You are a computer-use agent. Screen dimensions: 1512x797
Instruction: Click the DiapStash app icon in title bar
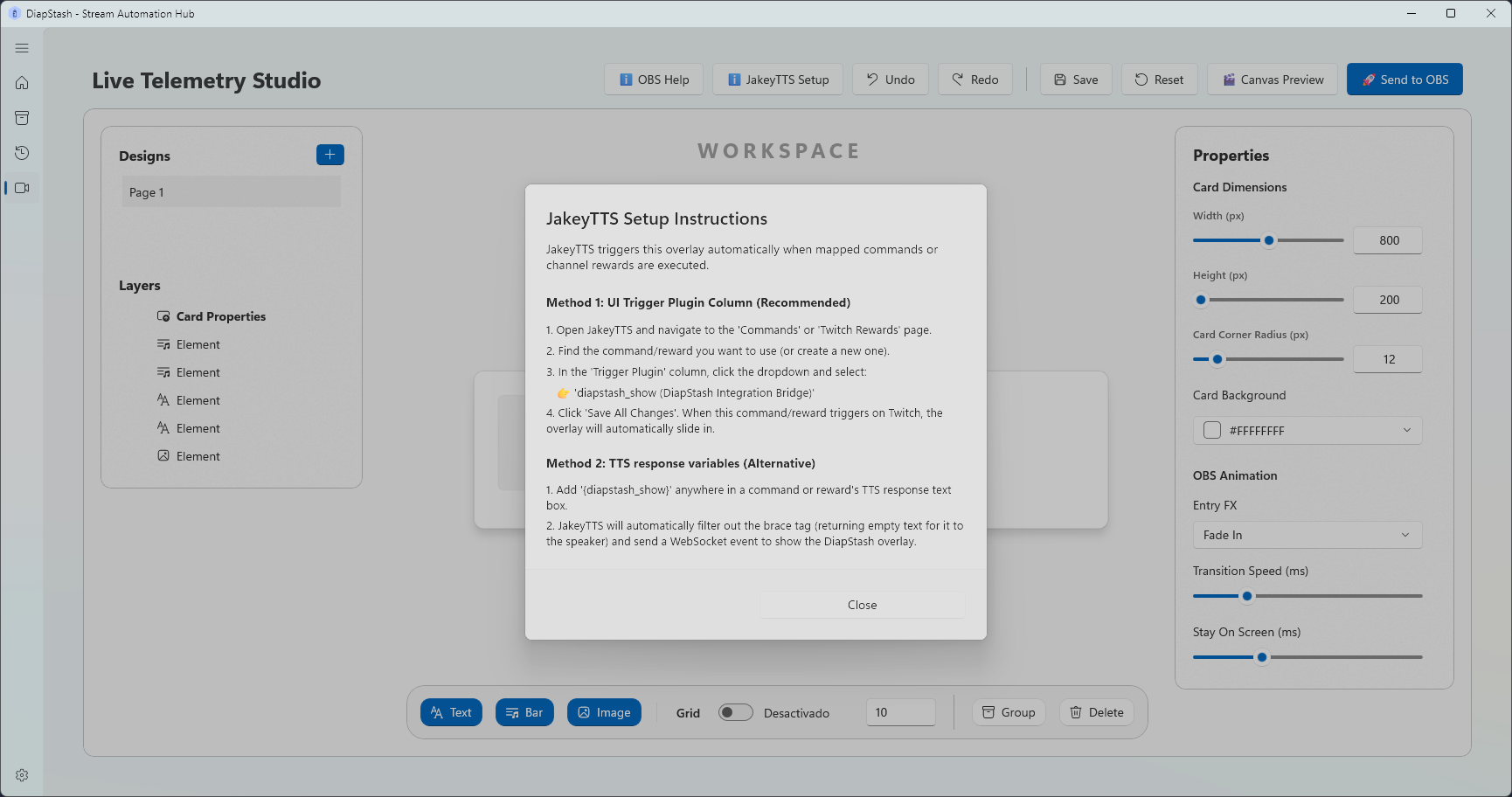tap(14, 13)
